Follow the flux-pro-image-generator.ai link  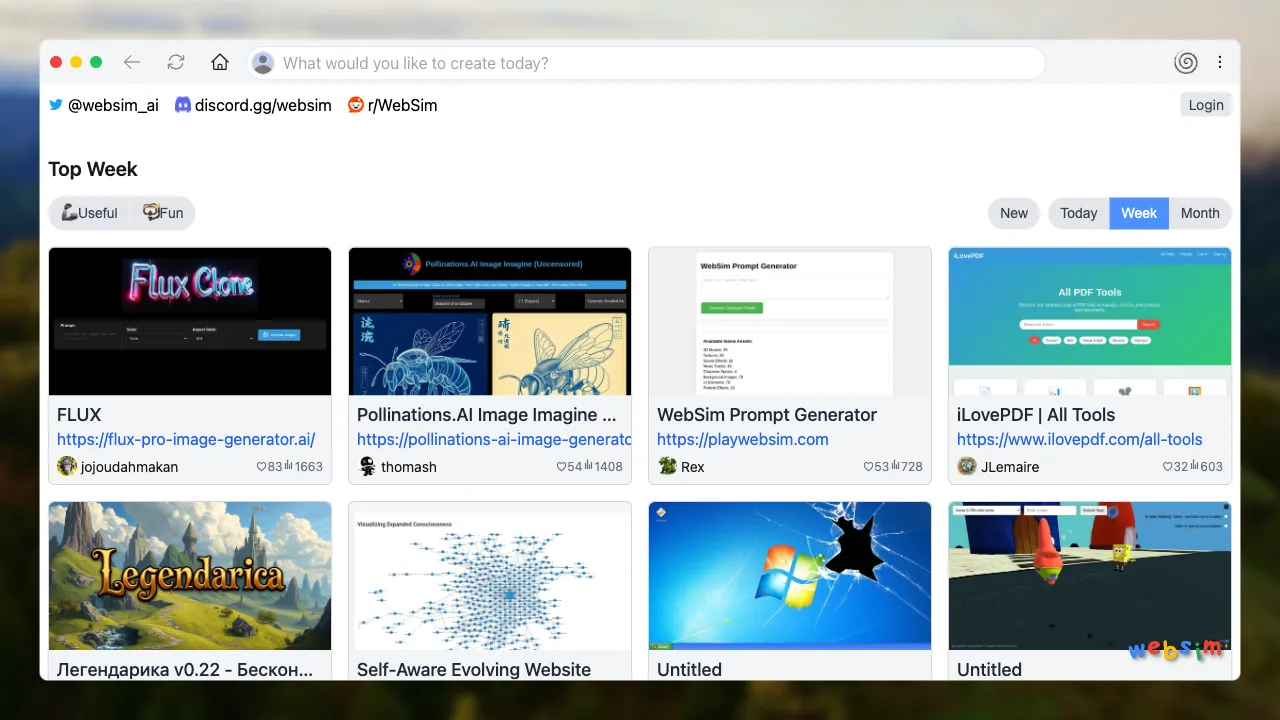[x=186, y=439]
